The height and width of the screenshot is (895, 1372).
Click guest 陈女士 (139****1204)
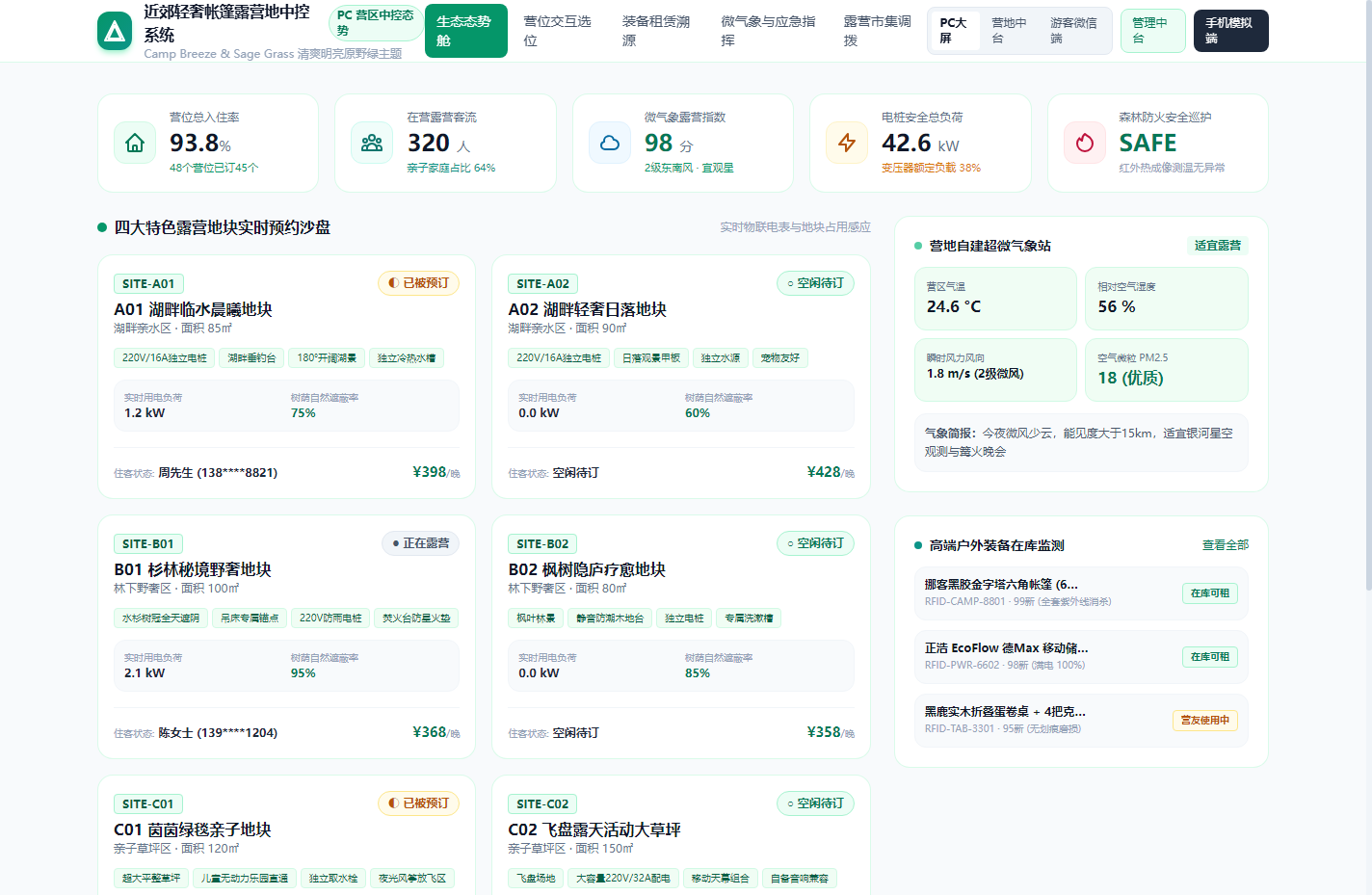(x=218, y=733)
